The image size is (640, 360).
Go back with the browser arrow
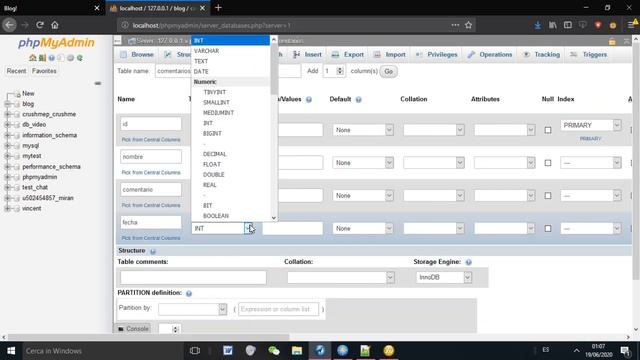pos(9,25)
